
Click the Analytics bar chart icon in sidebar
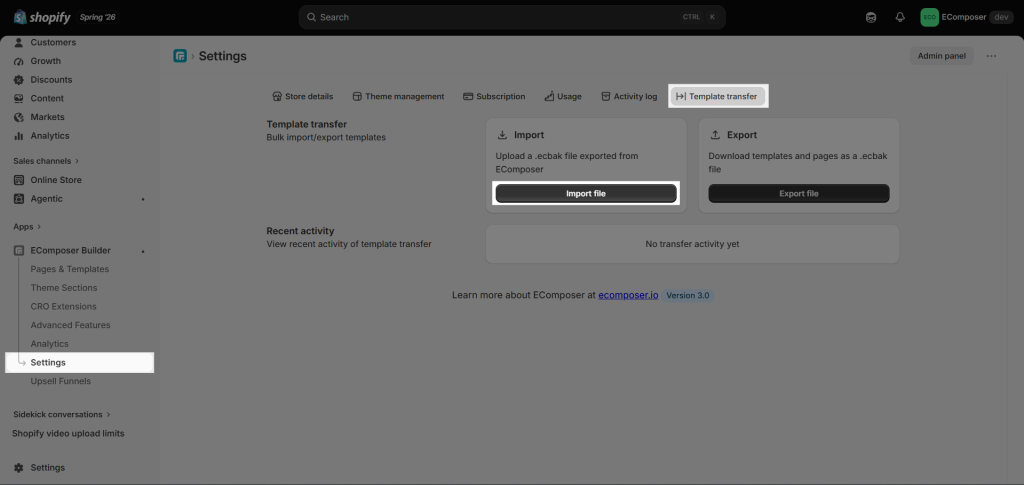coord(18,136)
